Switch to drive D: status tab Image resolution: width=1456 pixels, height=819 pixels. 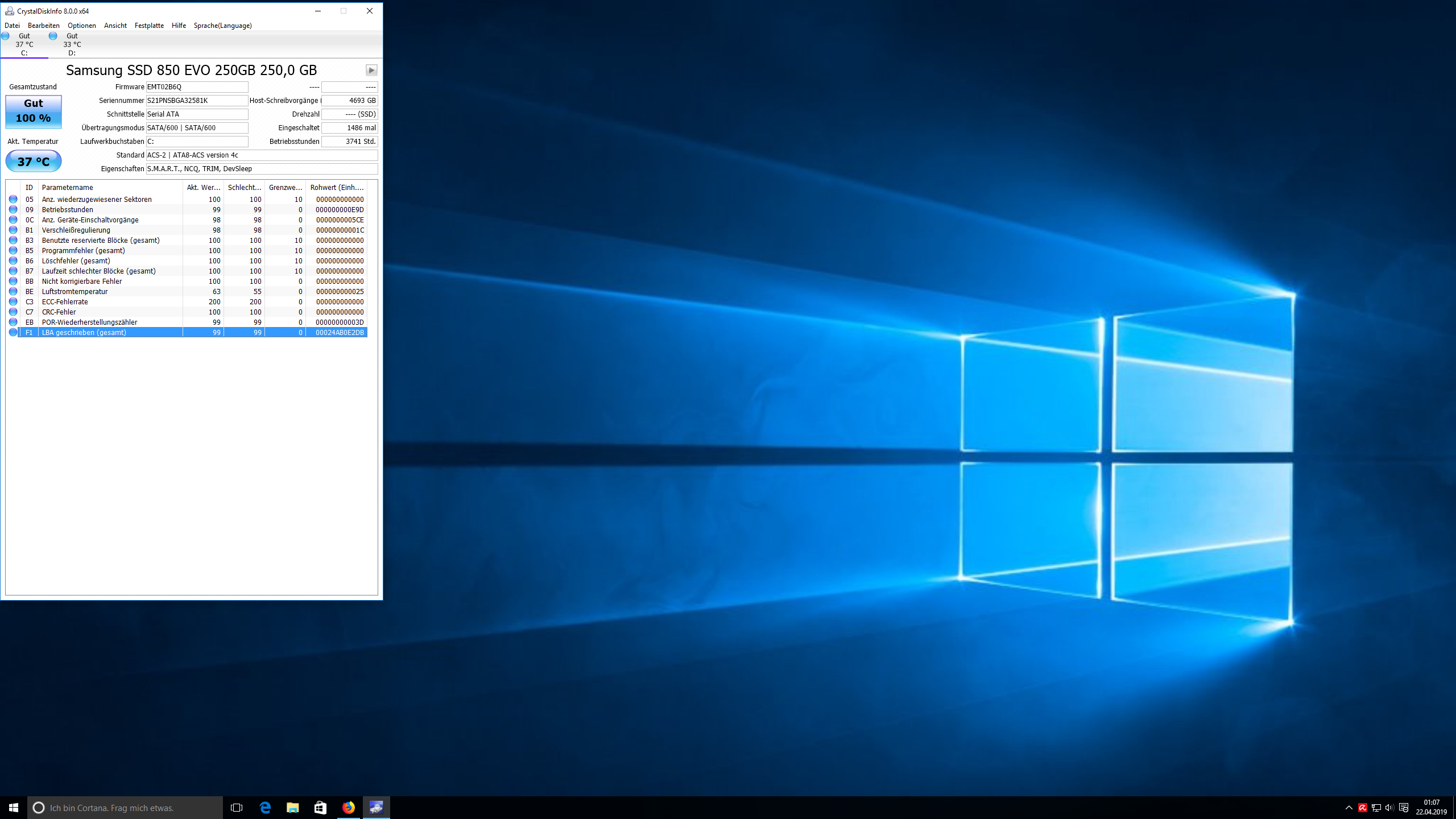[x=72, y=44]
